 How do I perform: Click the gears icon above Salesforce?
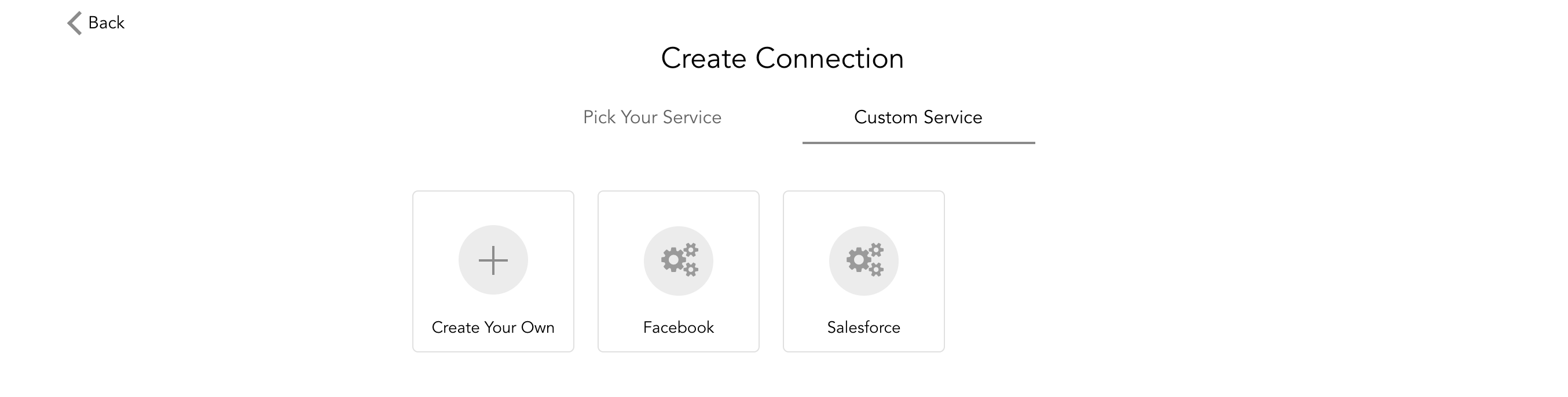tap(863, 261)
